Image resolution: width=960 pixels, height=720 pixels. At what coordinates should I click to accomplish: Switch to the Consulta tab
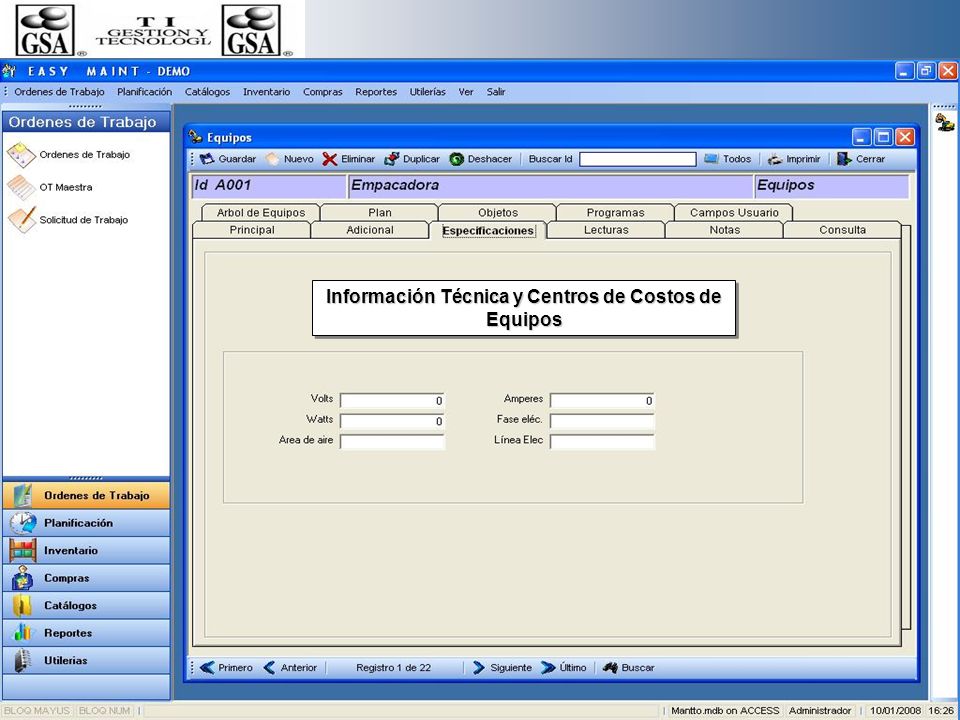pos(842,230)
